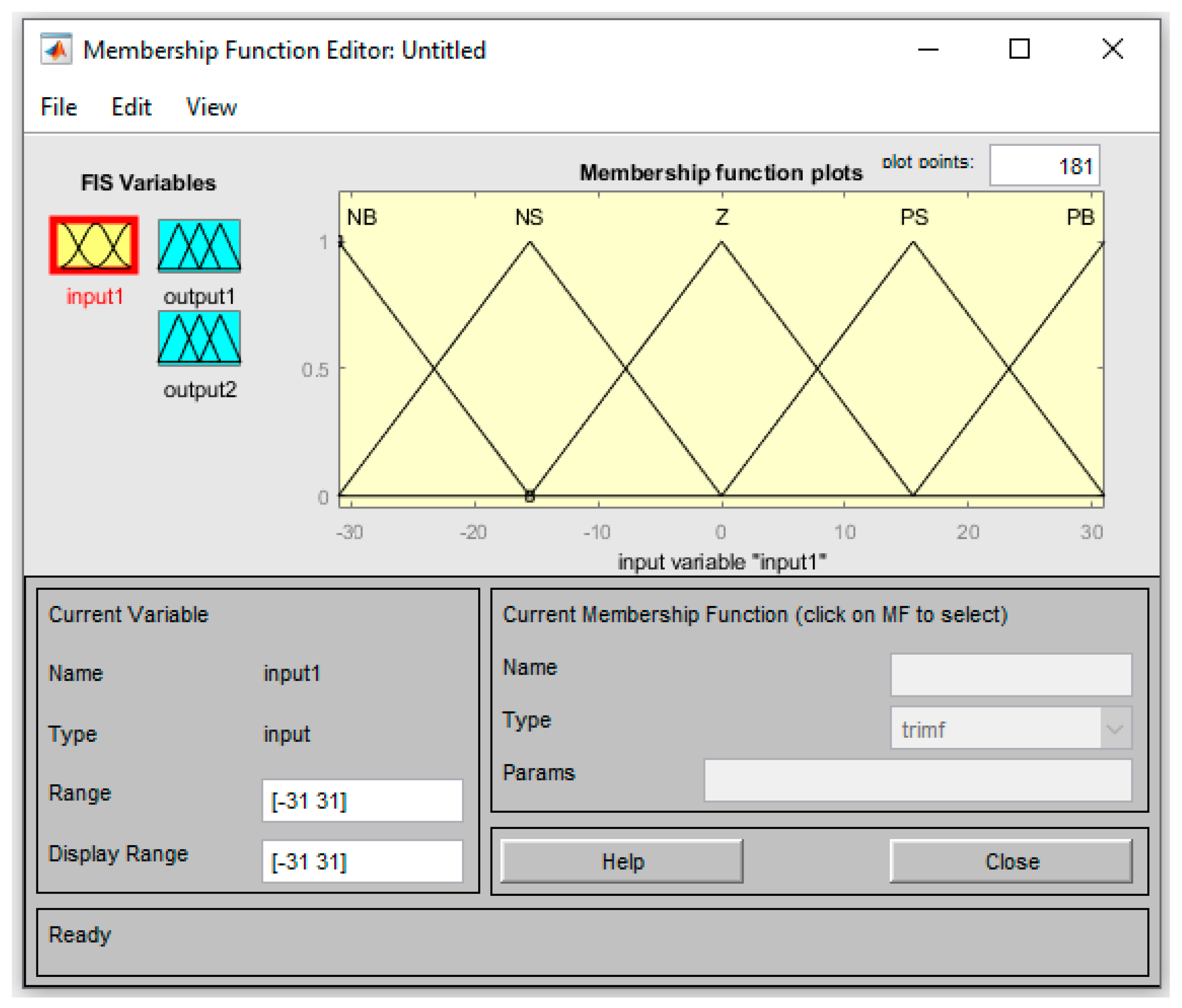The height and width of the screenshot is (1008, 1182).
Task: Select the PB membership function label
Action: (1080, 217)
